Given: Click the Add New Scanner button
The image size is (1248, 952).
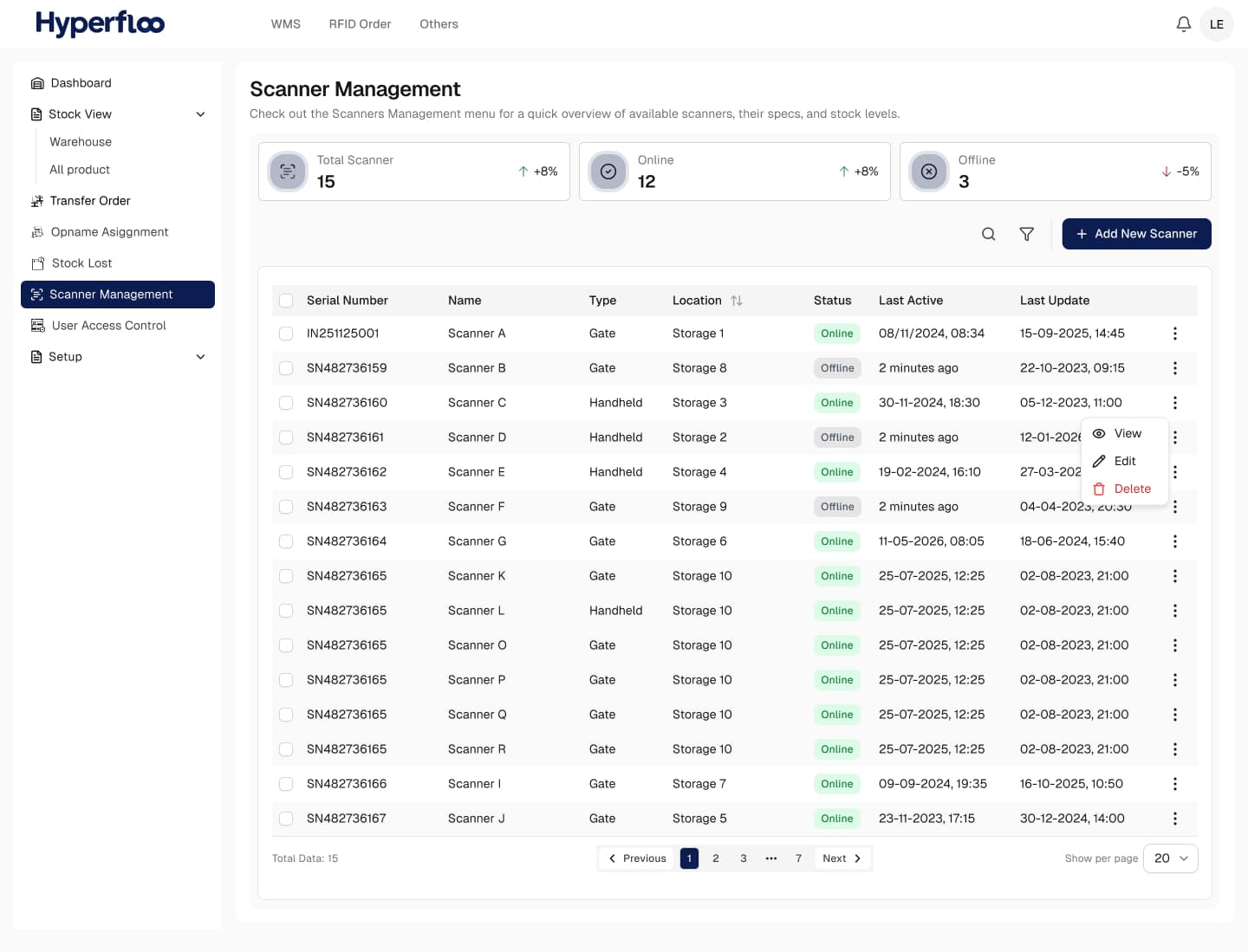Looking at the screenshot, I should 1136,234.
